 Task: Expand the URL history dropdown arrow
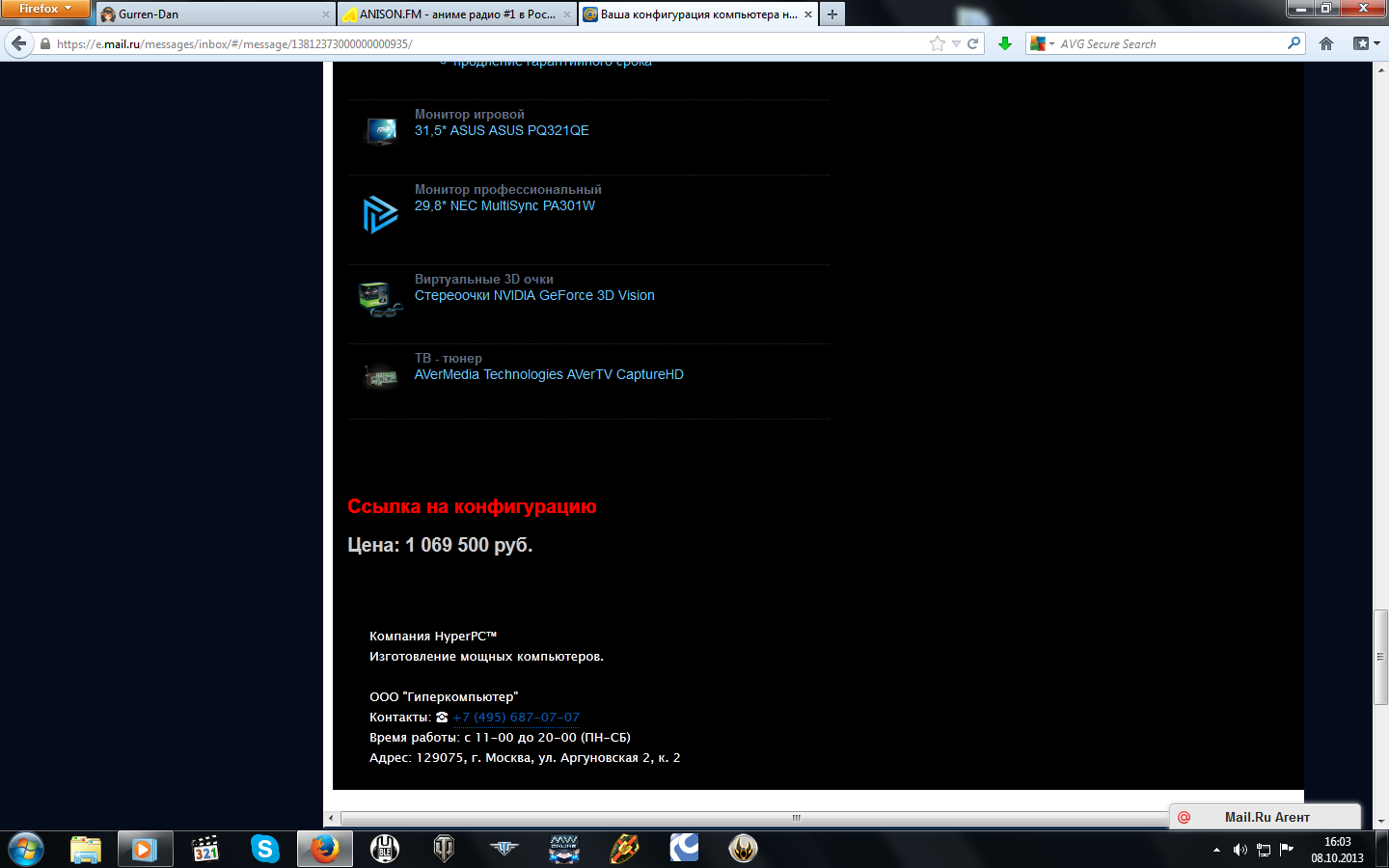pos(956,43)
